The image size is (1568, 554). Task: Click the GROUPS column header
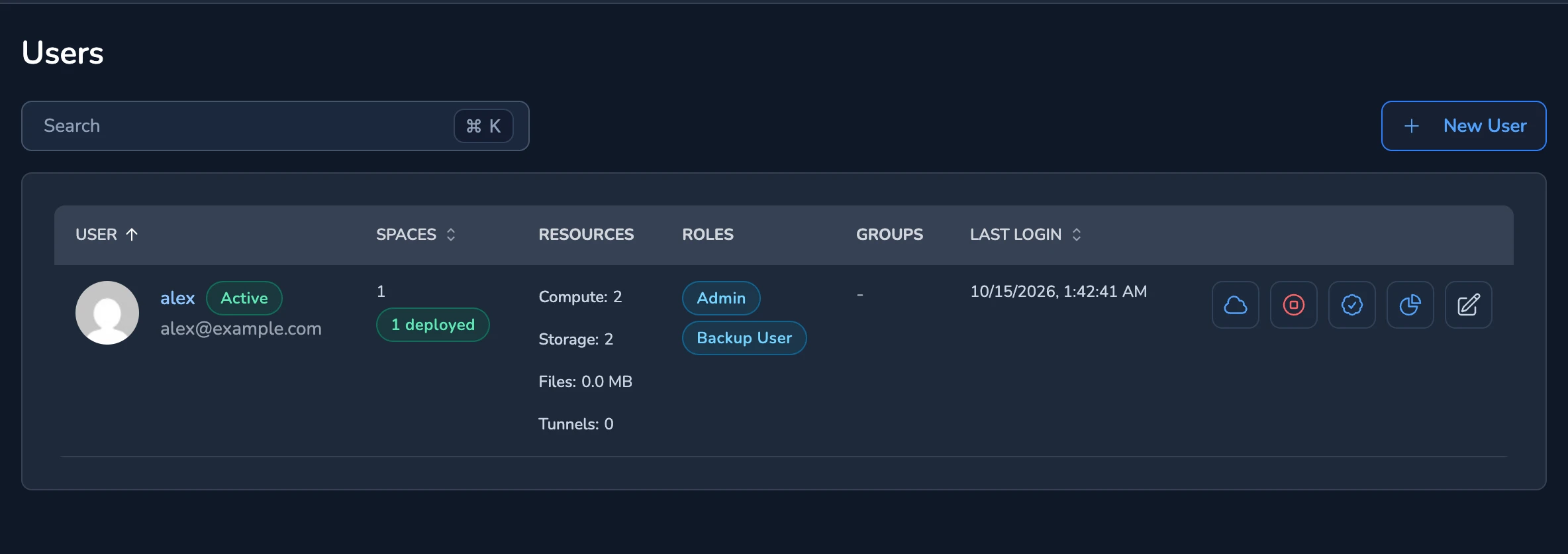point(889,235)
